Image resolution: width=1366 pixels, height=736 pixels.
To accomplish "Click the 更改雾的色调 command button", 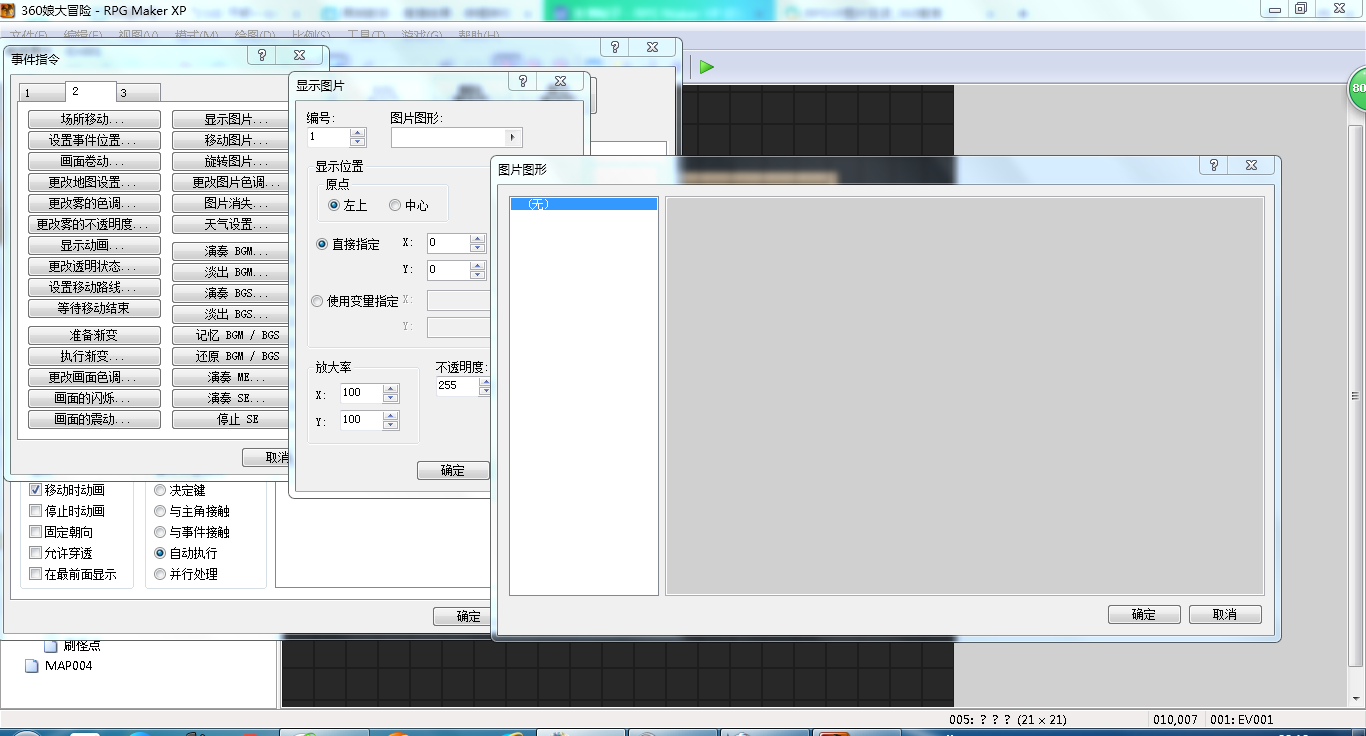I will tap(94, 204).
